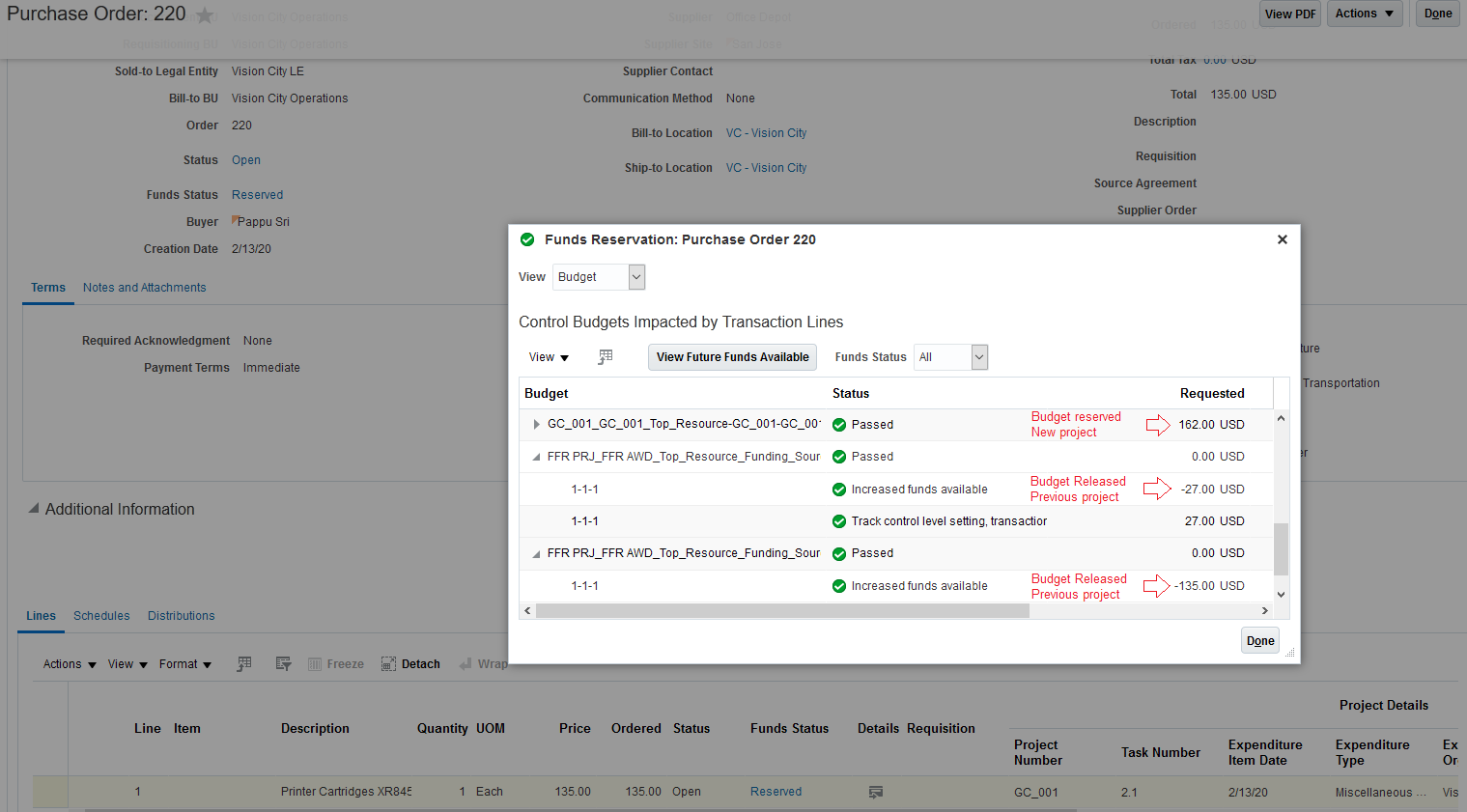The width and height of the screenshot is (1467, 812).
Task: Click the View PDF button
Action: [x=1290, y=14]
